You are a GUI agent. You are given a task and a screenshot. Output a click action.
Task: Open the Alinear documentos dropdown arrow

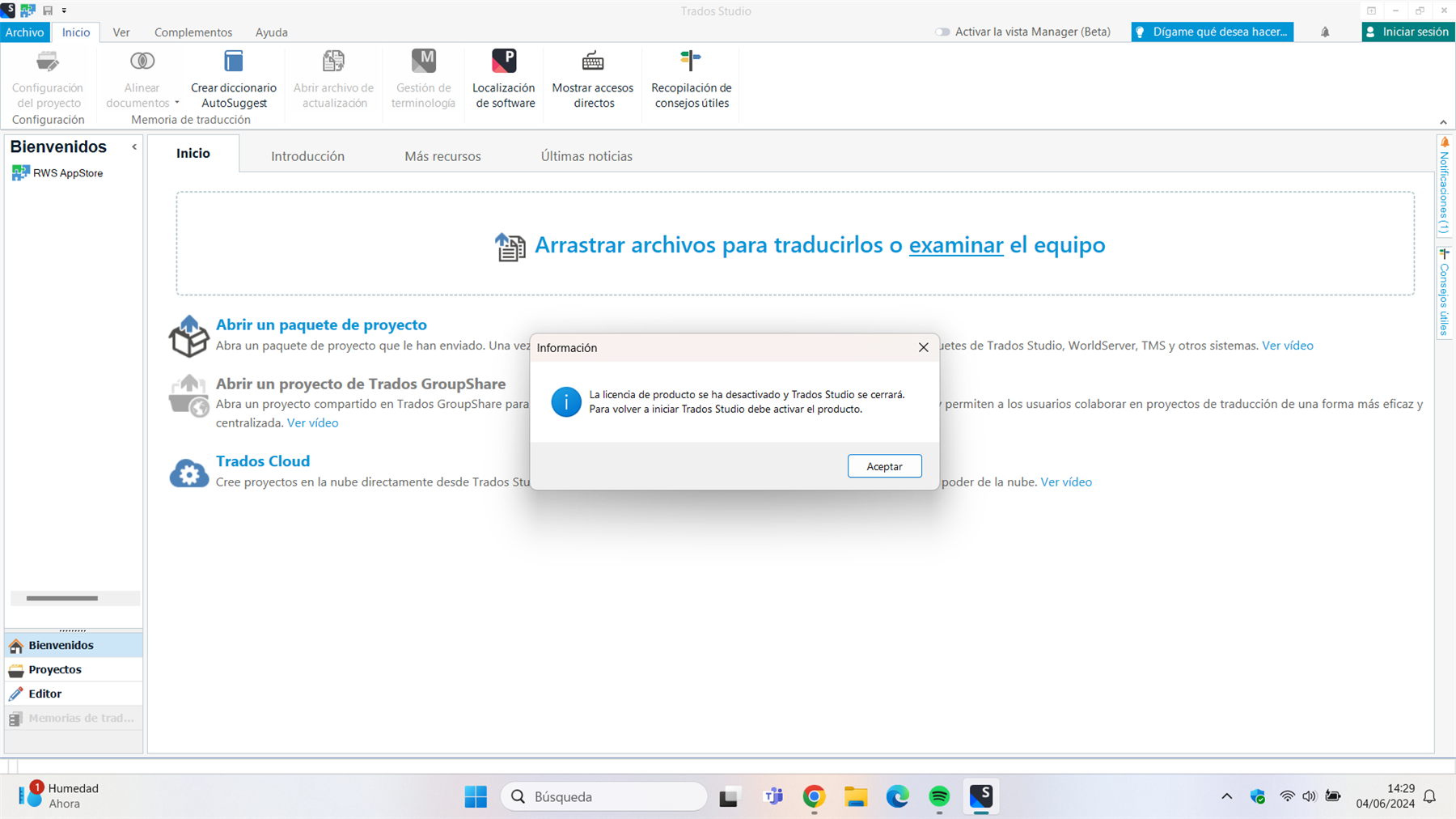click(x=177, y=103)
